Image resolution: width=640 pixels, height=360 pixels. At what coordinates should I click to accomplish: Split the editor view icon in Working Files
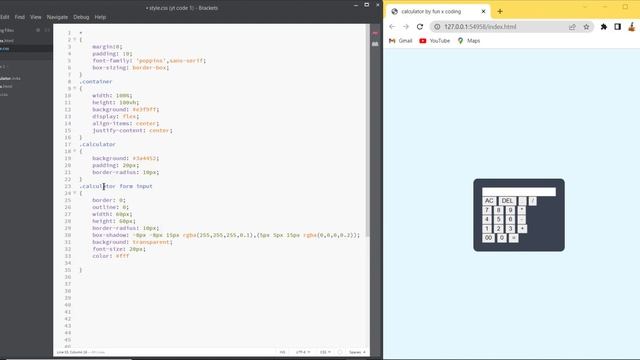point(47,30)
